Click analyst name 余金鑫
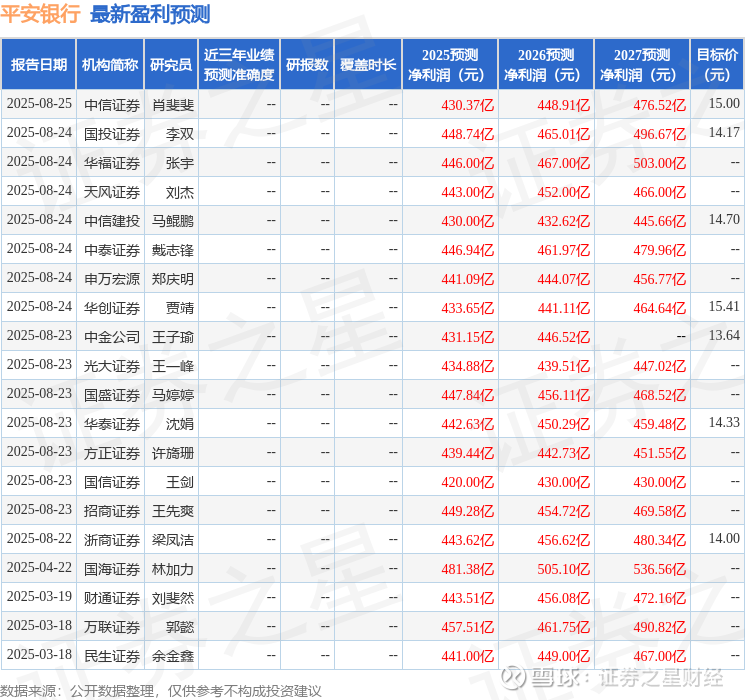This screenshot has width=745, height=700. pos(173,656)
